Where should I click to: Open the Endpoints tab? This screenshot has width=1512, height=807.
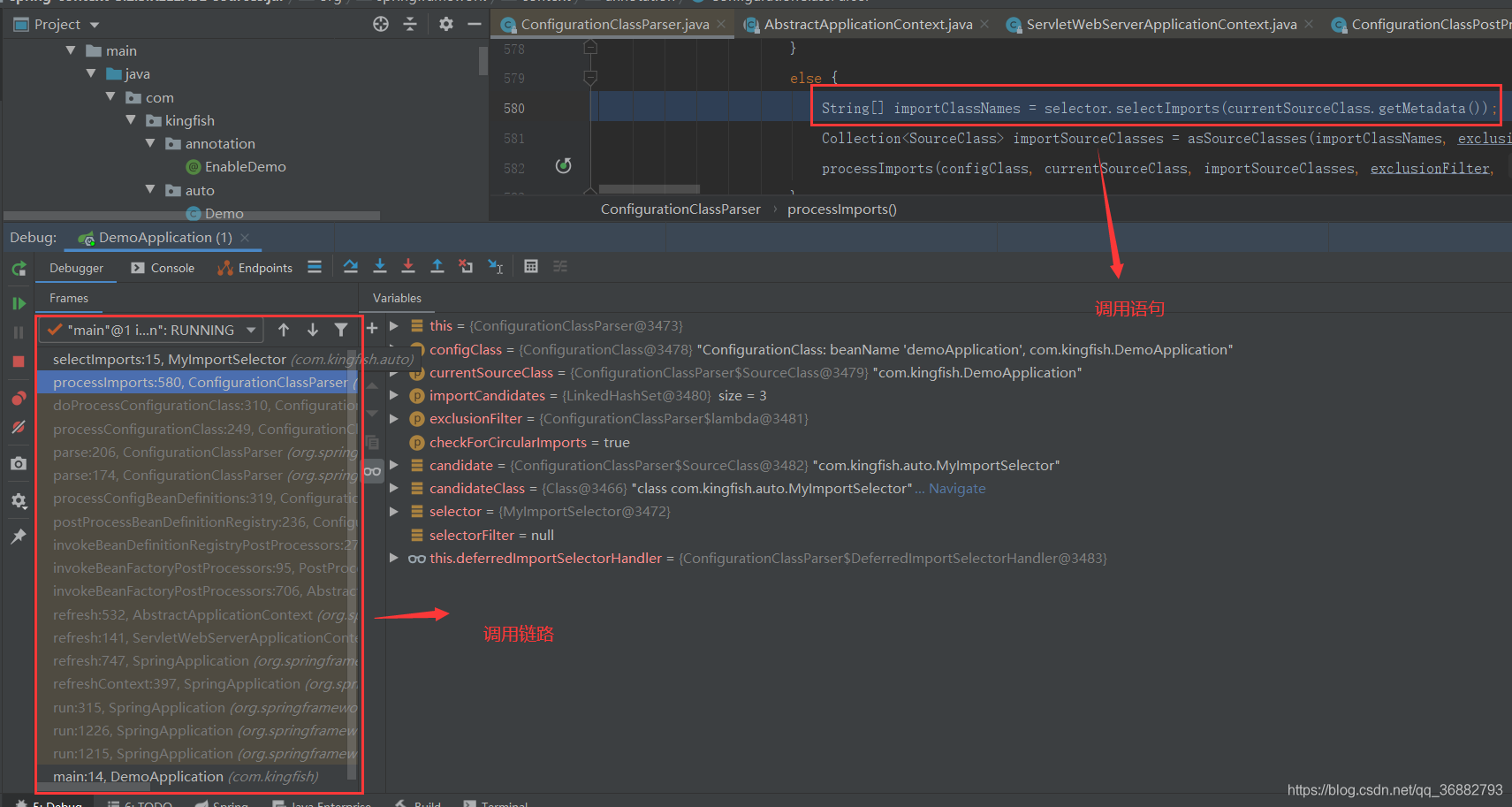tap(255, 268)
